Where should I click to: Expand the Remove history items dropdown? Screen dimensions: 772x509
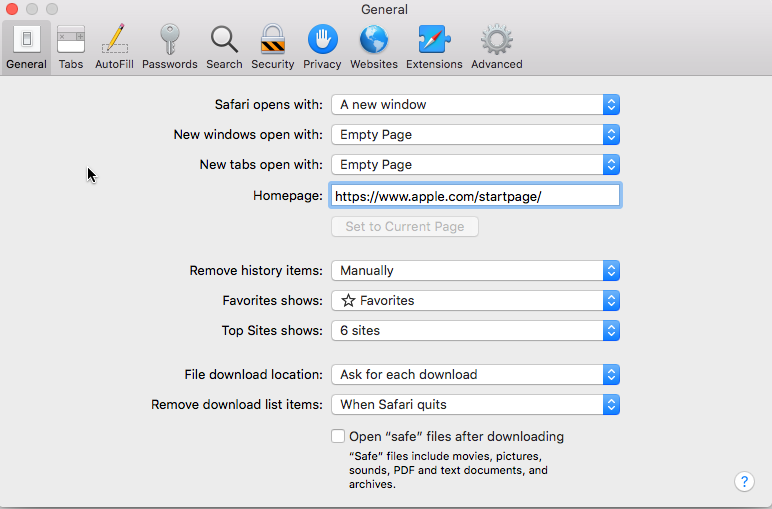click(475, 270)
